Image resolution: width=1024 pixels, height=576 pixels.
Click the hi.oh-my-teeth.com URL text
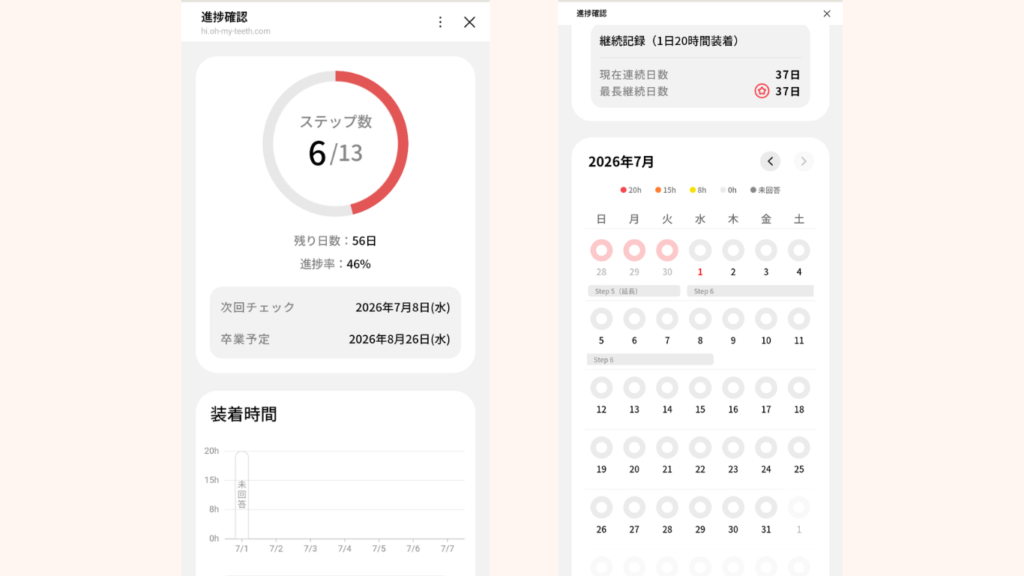[236, 31]
